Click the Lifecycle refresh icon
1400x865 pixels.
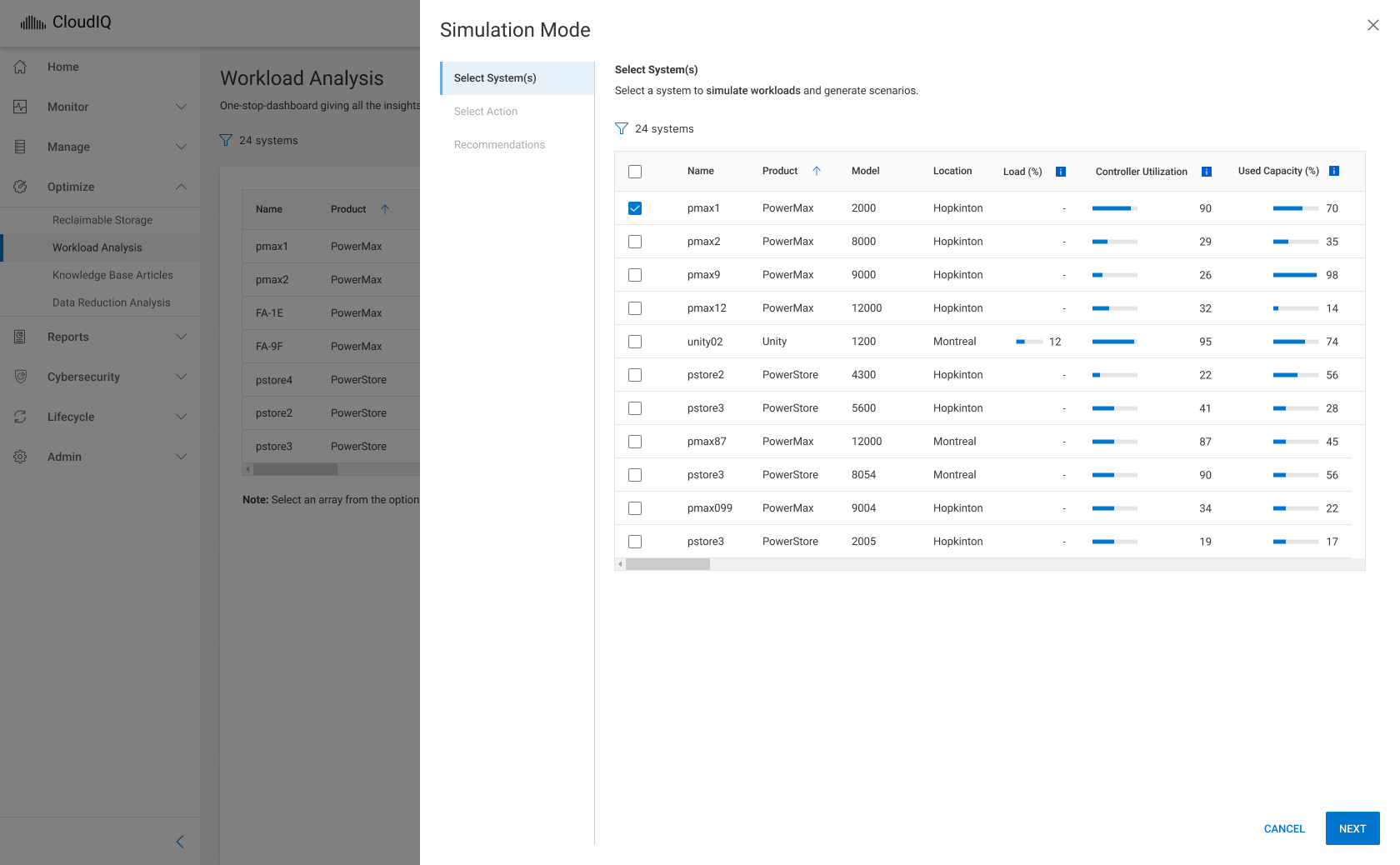click(21, 417)
